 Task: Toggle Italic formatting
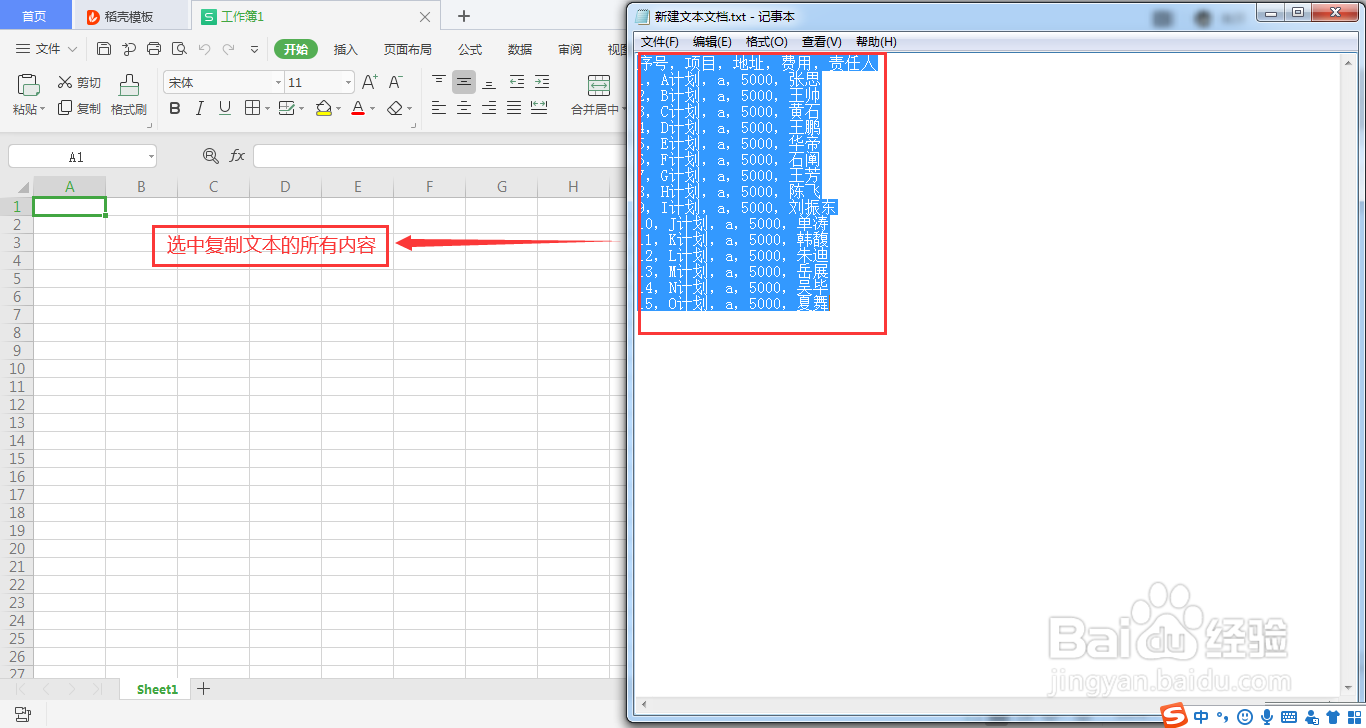[200, 108]
